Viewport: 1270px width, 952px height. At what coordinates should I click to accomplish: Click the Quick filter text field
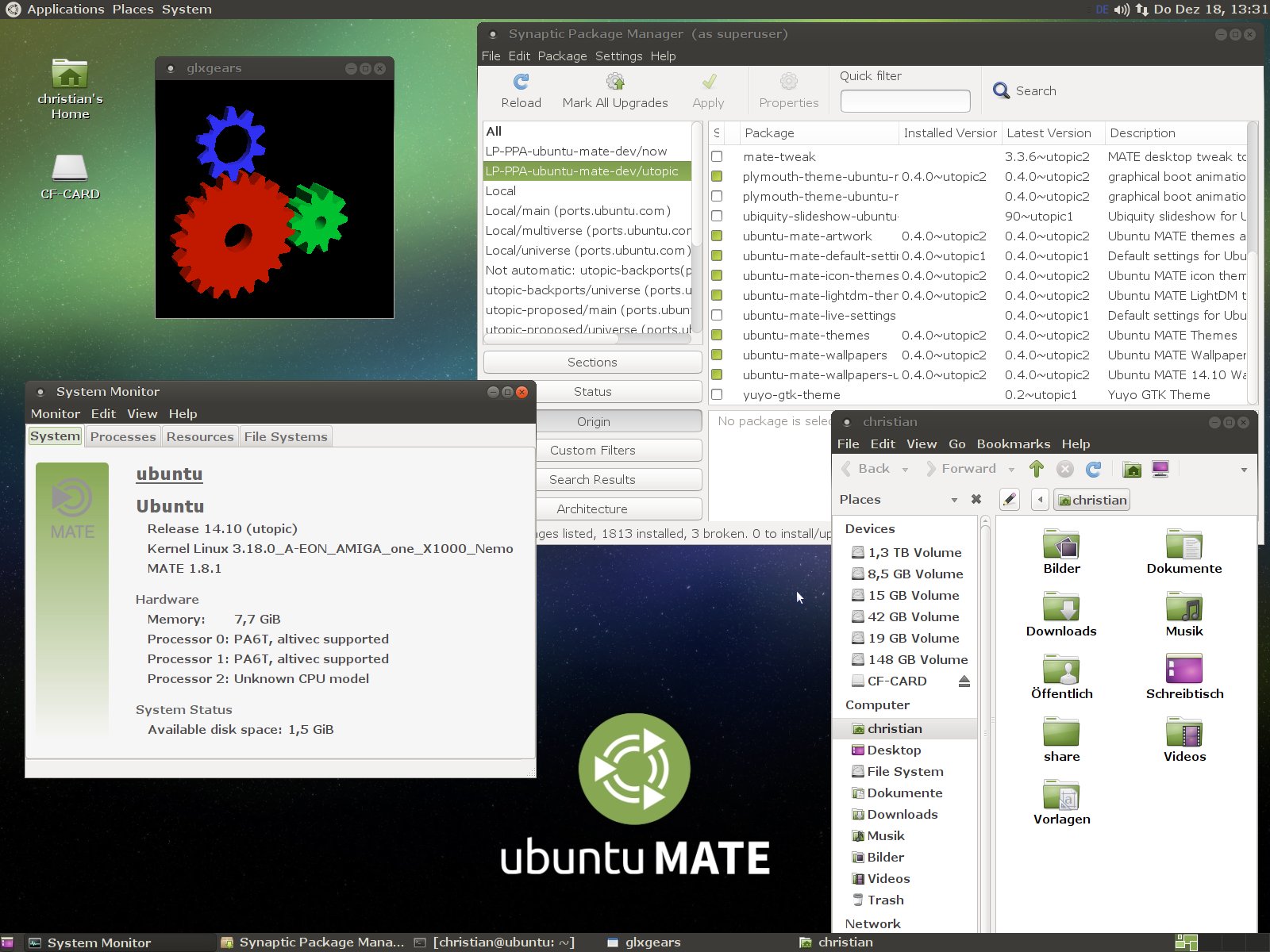905,101
